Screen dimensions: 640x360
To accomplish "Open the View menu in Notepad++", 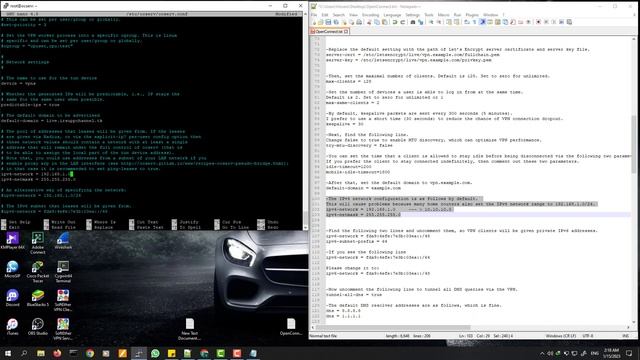I will pyautogui.click(x=353, y=15).
